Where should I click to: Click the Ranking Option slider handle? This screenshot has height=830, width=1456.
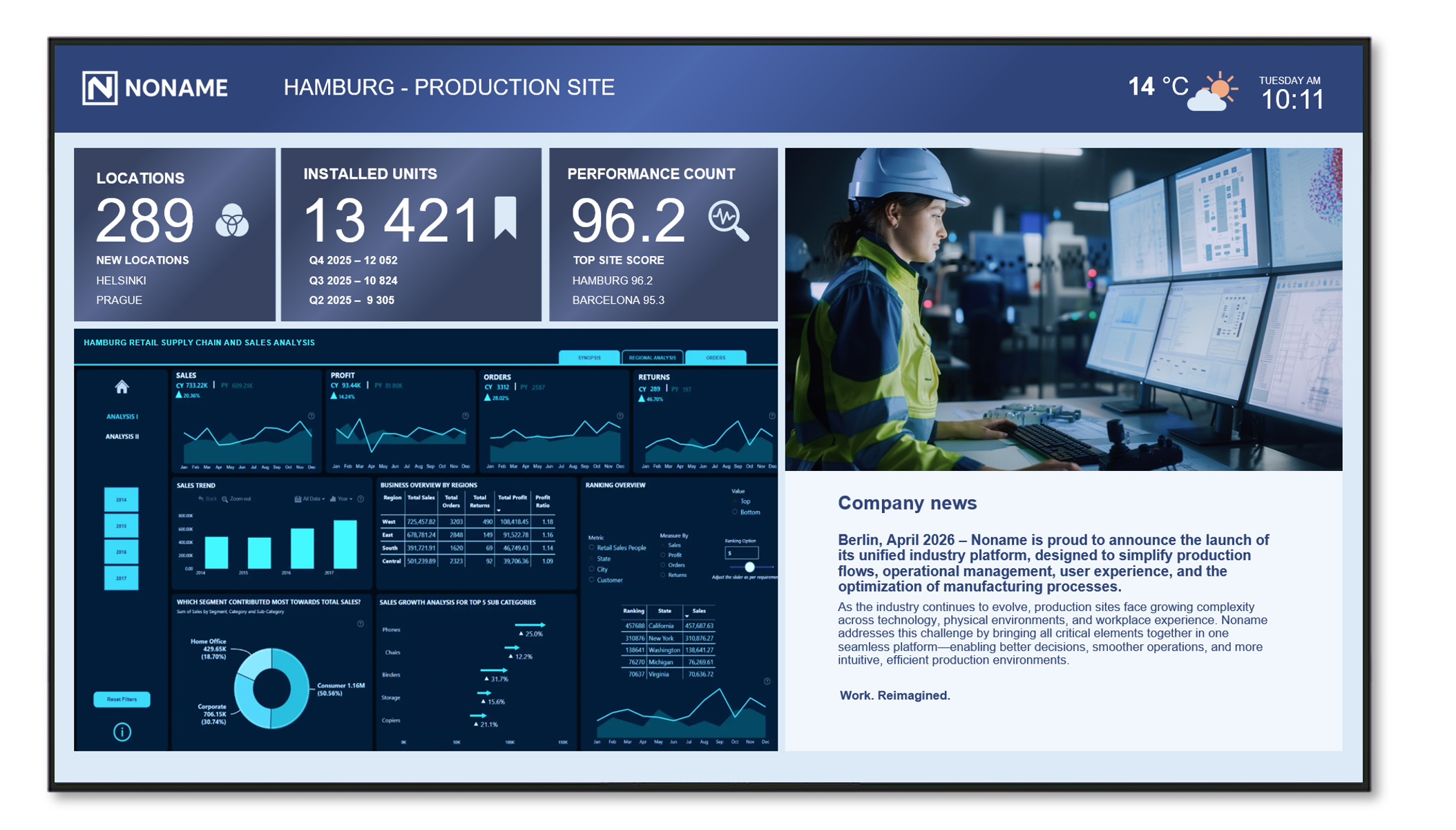(749, 567)
